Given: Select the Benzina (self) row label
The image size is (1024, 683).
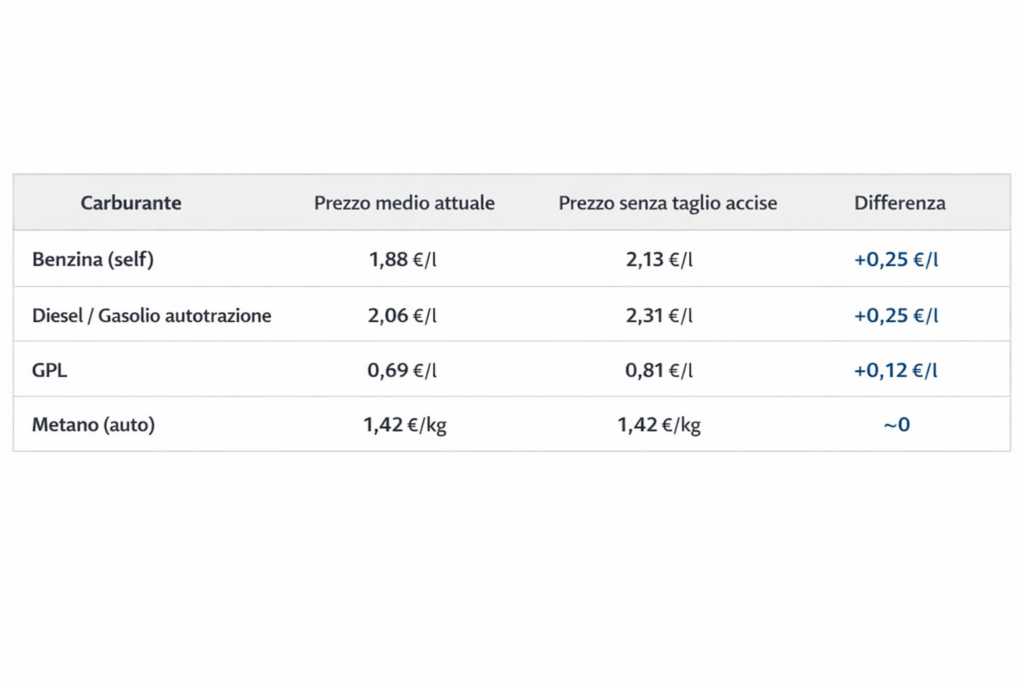Looking at the screenshot, I should coord(93,260).
